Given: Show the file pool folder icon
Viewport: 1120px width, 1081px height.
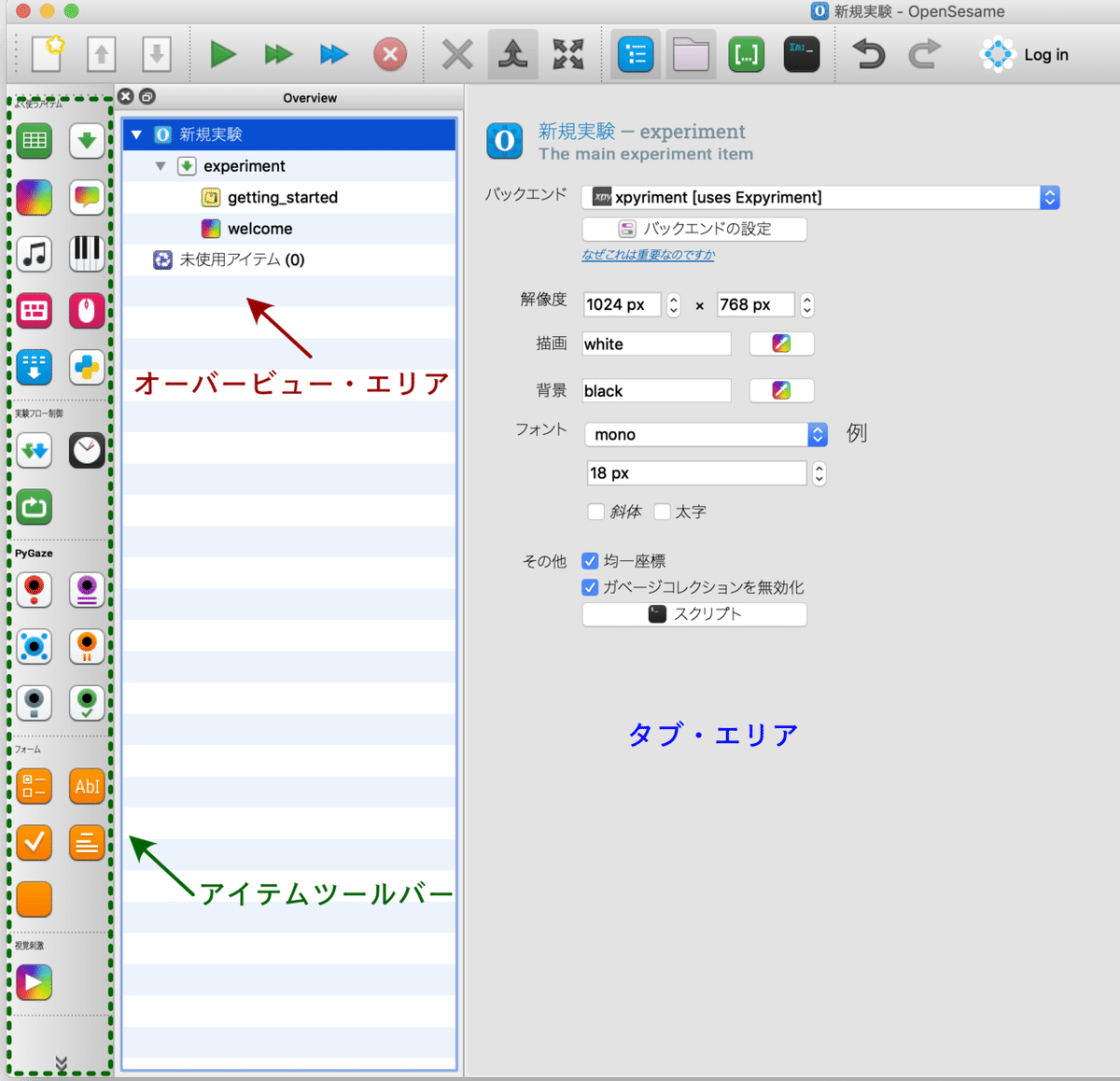Looking at the screenshot, I should pos(691,54).
